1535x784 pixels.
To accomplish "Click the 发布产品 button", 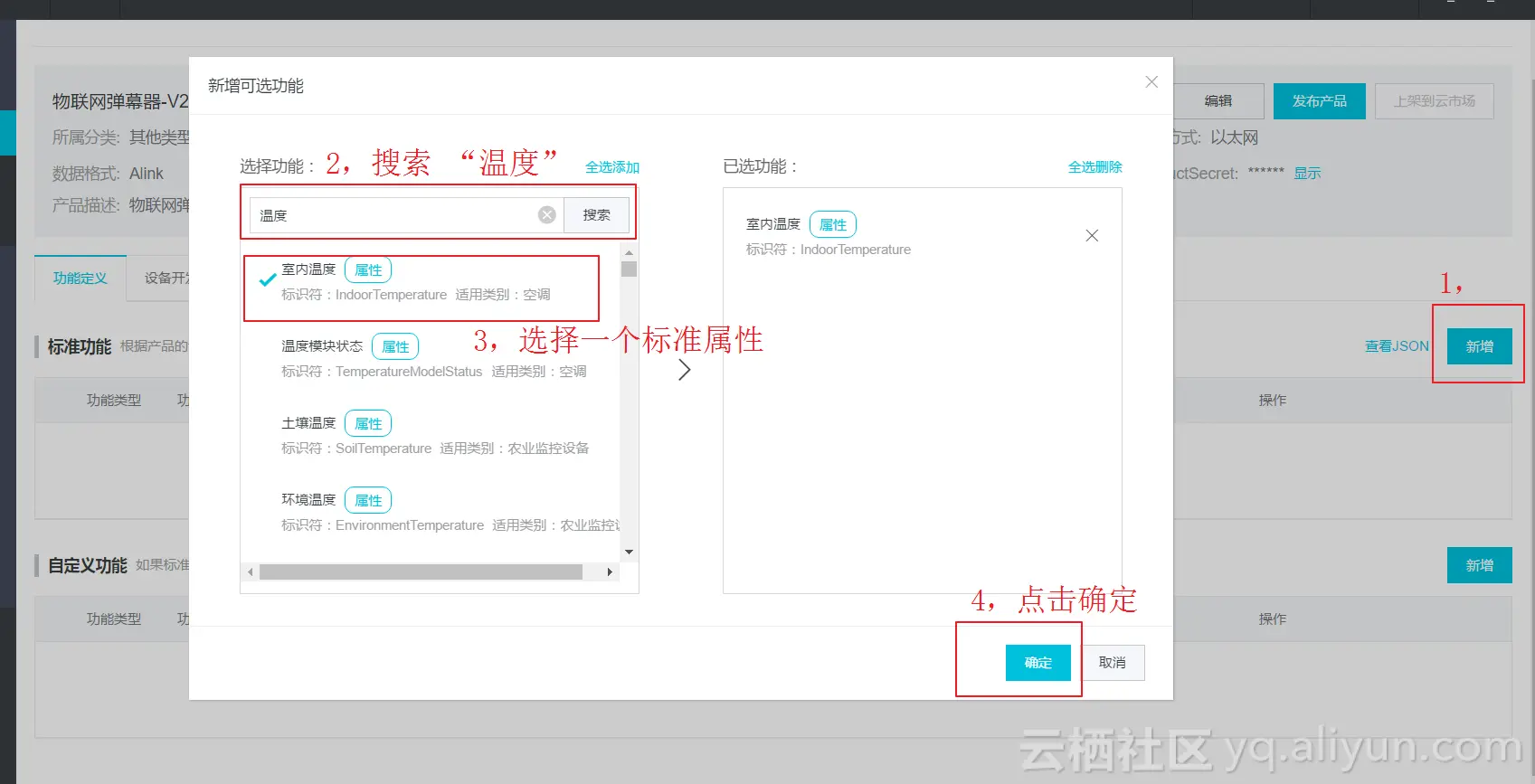I will (1320, 101).
